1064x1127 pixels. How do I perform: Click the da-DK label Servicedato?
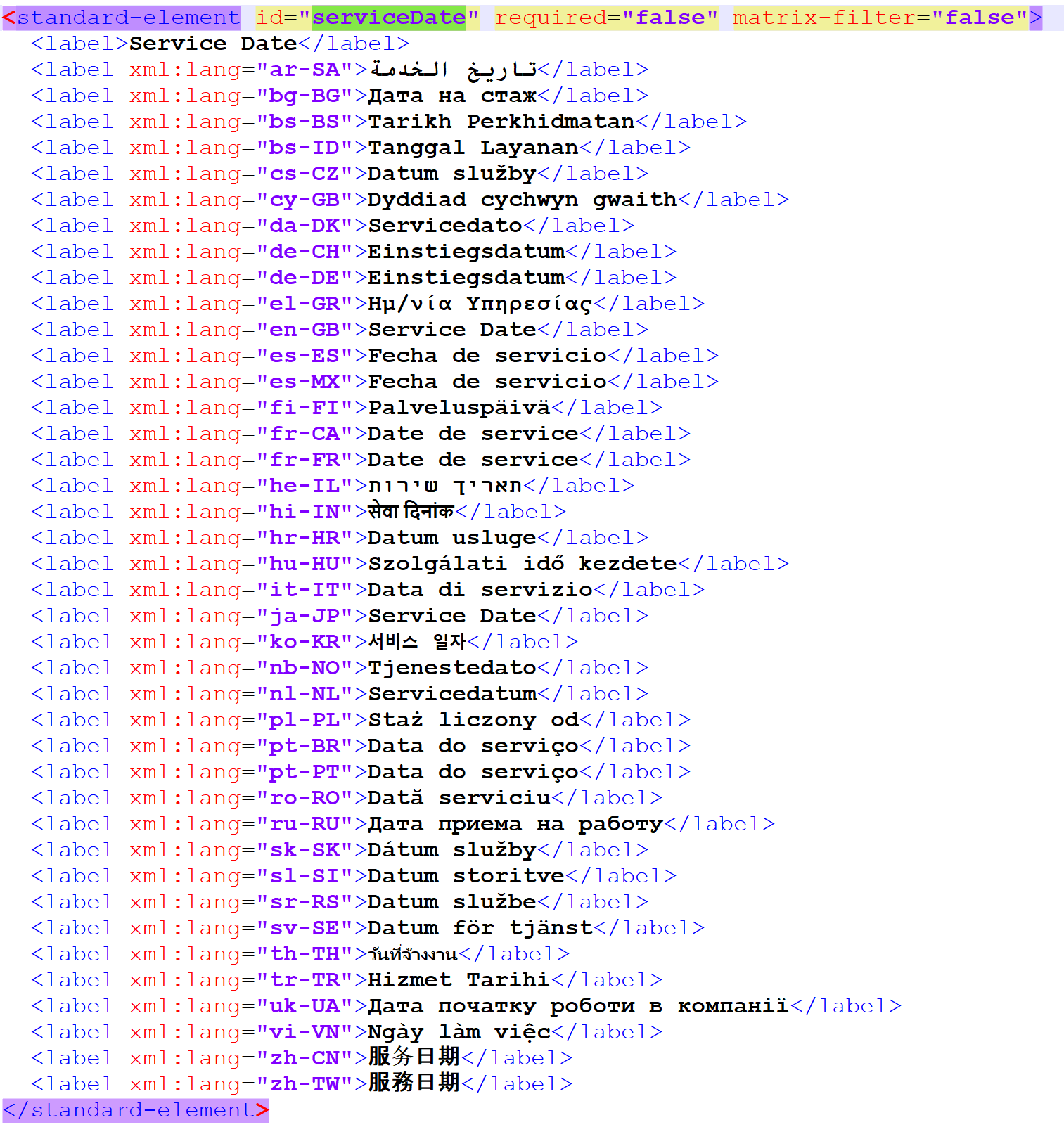point(445,226)
